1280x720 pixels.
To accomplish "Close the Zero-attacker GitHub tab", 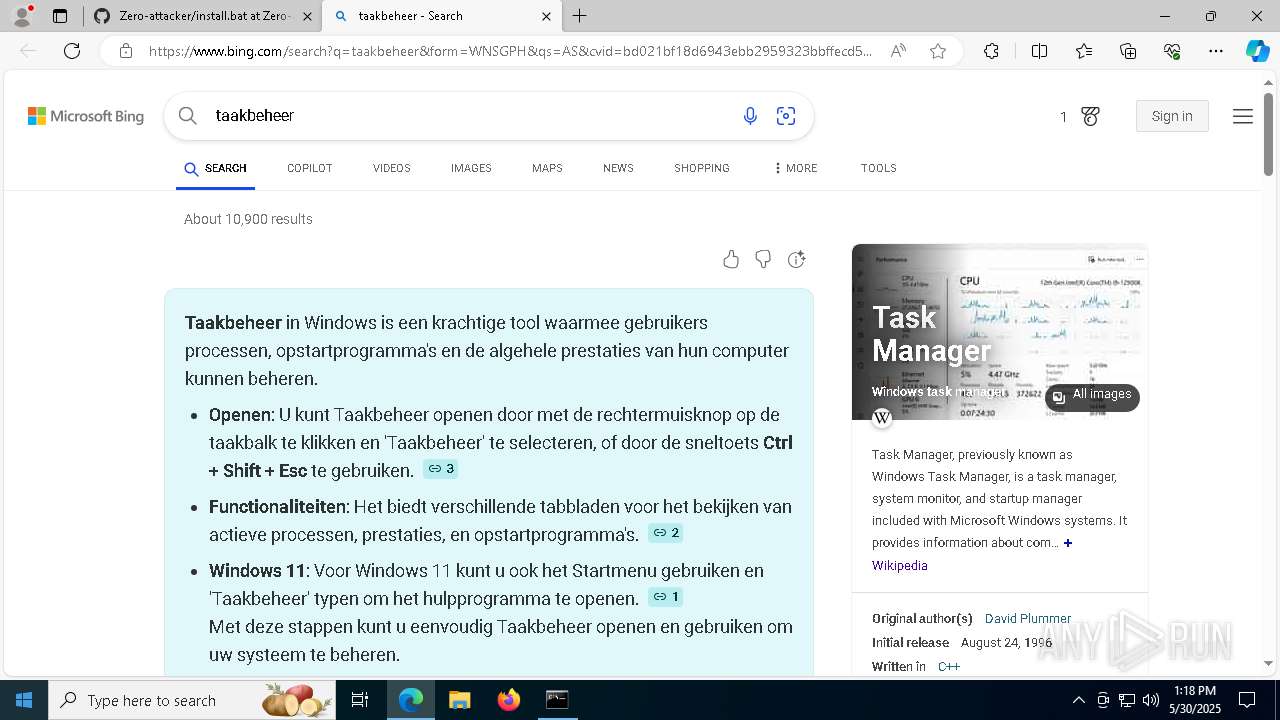I will pos(307,16).
